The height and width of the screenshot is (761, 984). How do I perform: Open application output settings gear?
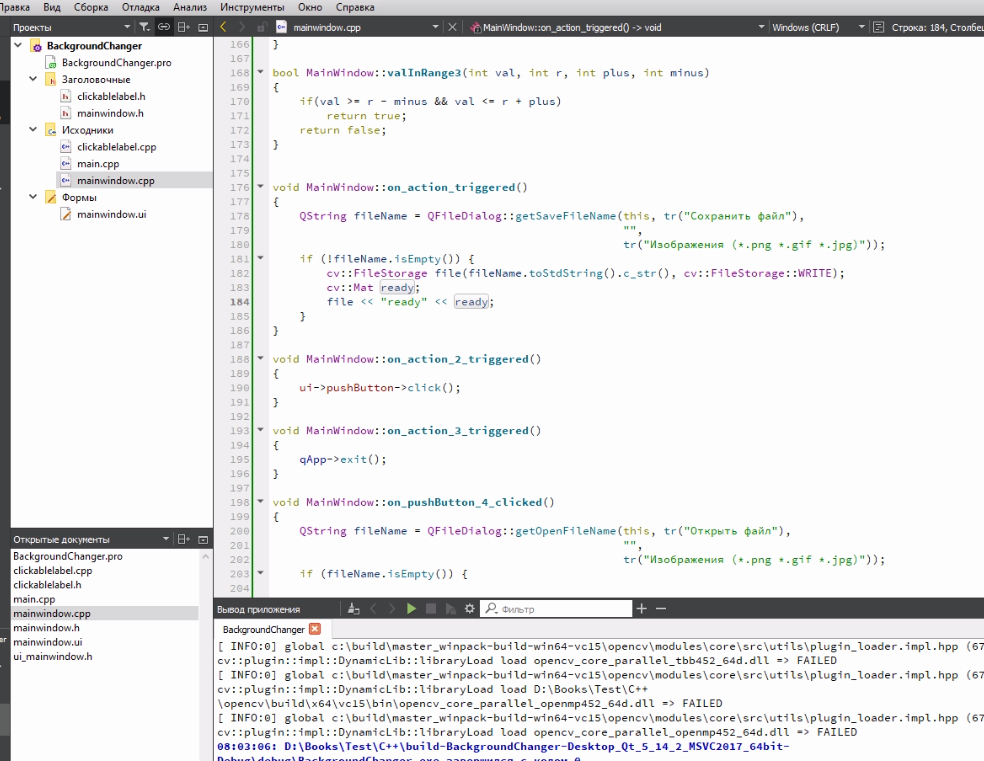click(x=469, y=609)
